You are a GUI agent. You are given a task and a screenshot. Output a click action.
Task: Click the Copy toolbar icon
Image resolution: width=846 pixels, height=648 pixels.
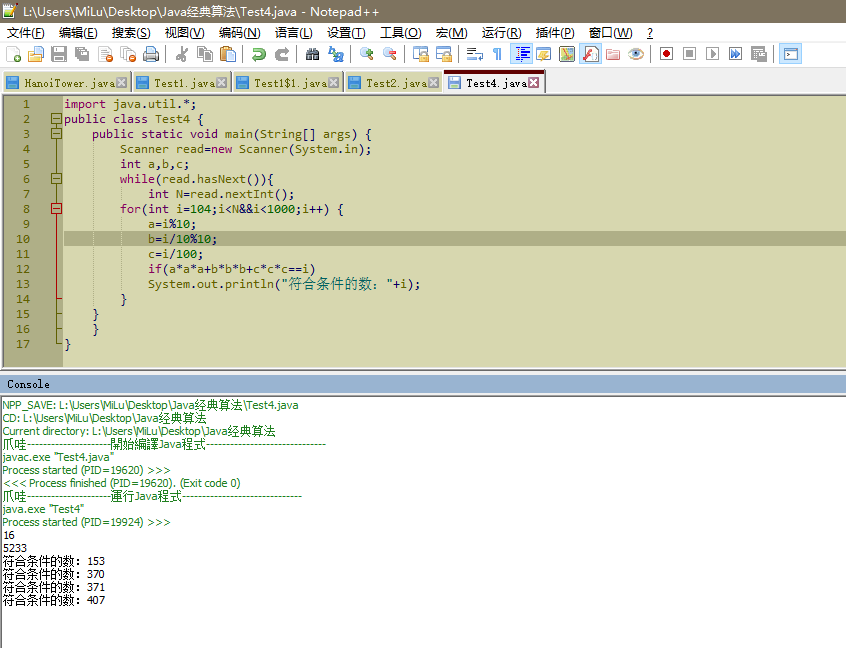pos(205,54)
